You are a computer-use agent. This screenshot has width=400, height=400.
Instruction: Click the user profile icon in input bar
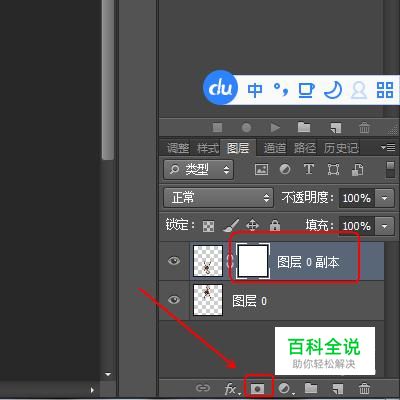[359, 90]
